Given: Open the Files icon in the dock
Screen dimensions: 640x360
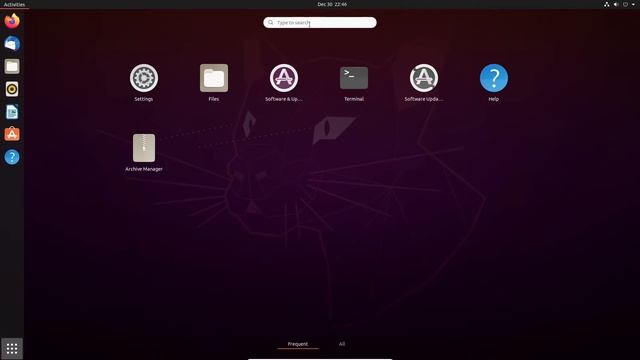Looking at the screenshot, I should click(x=12, y=66).
